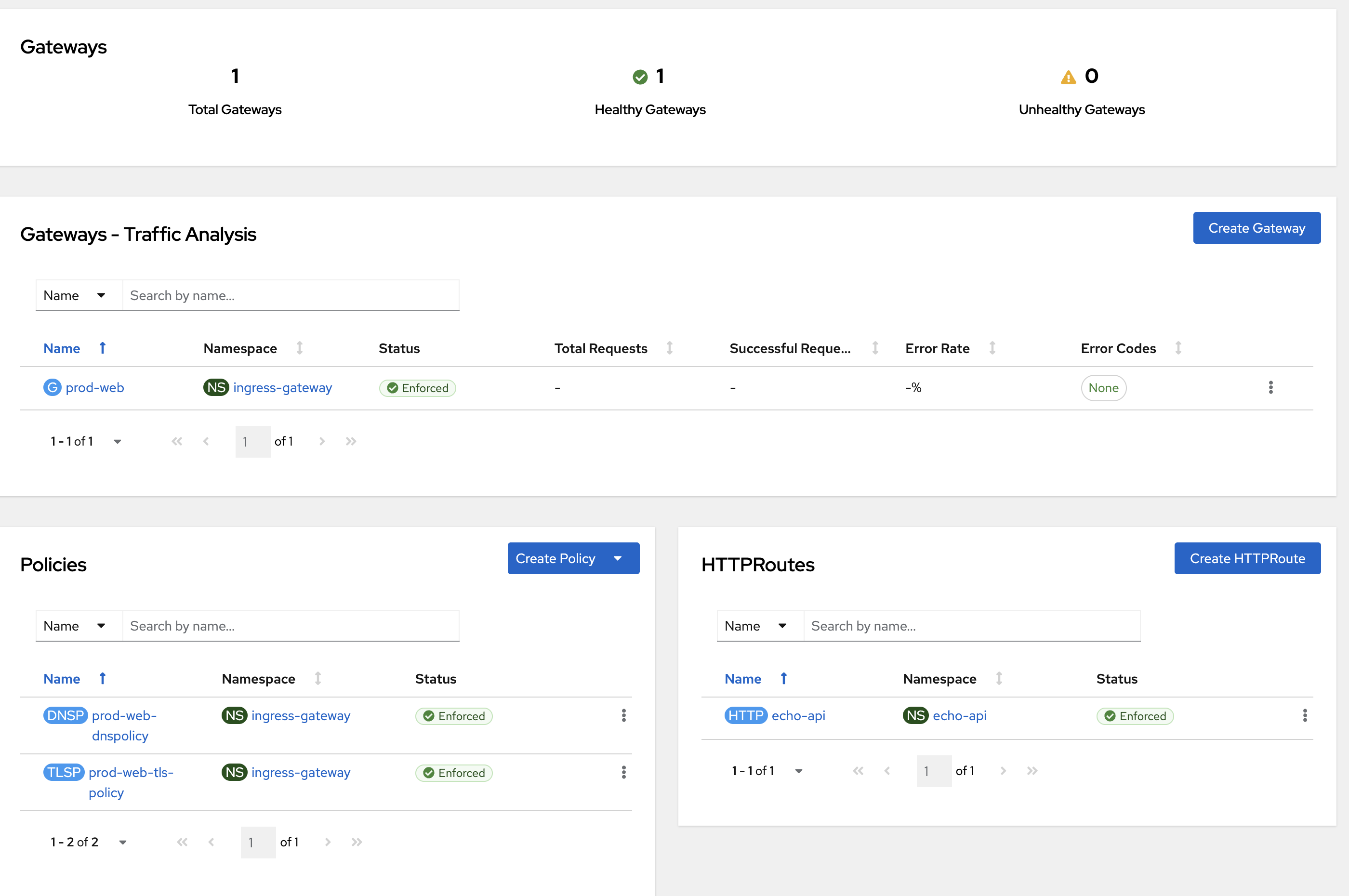Go to next page in HTTPRoutes pagination
Image resolution: width=1349 pixels, height=896 pixels.
point(1003,771)
